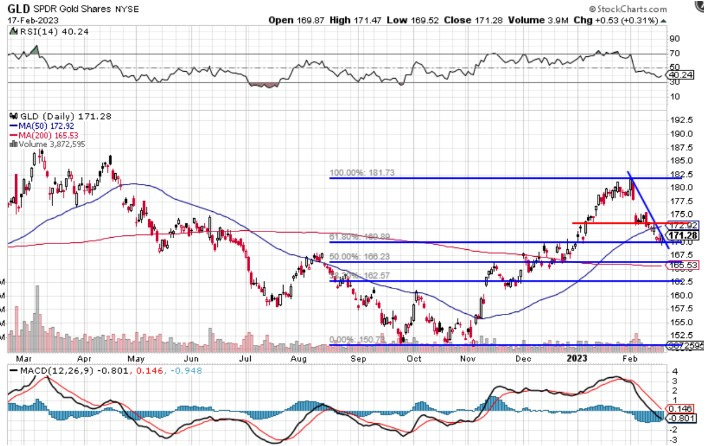Image resolution: width=707 pixels, height=446 pixels.
Task: Select the Nov month marker on time axis
Action: click(467, 356)
